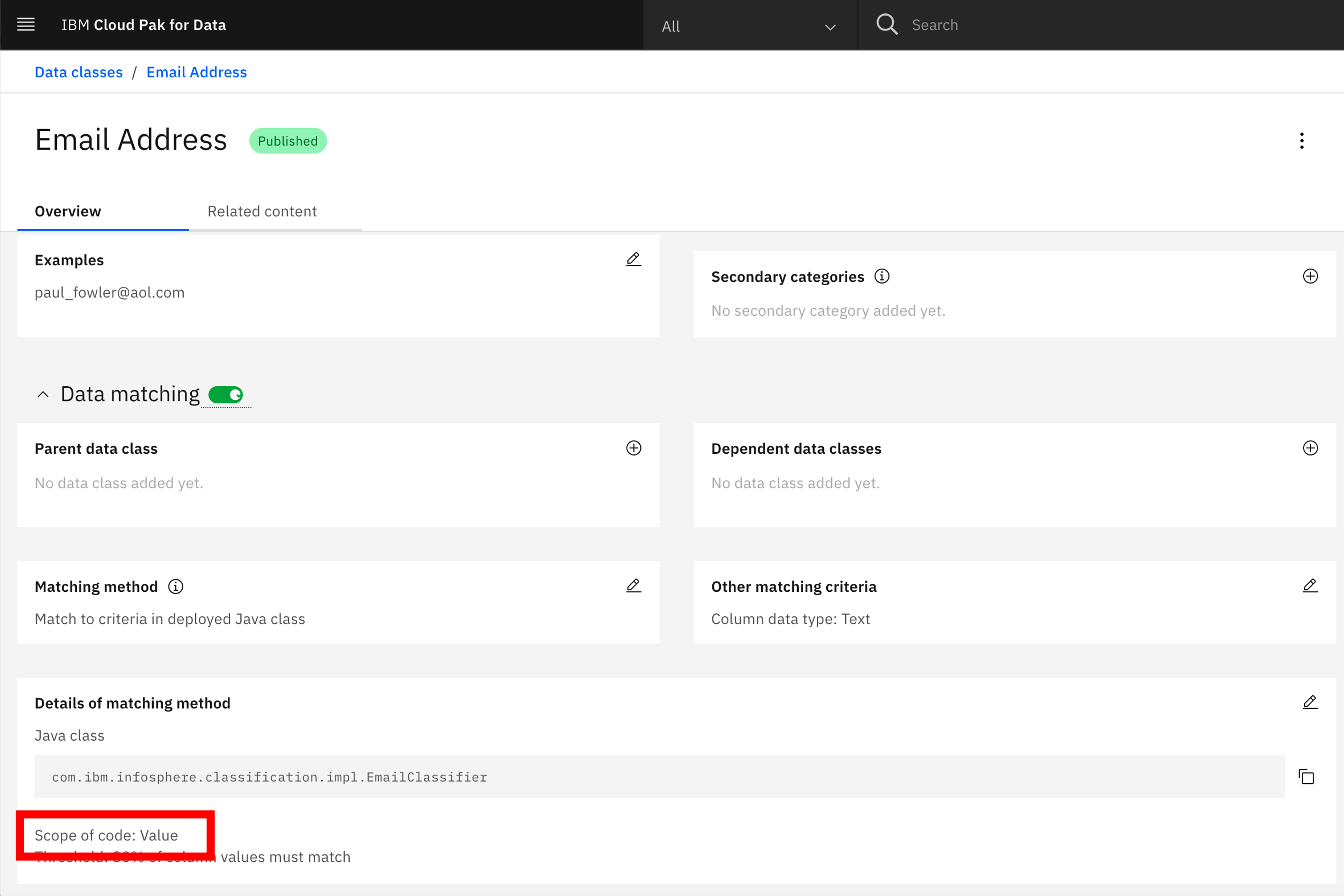Add a secondary category
The image size is (1344, 896).
point(1310,277)
